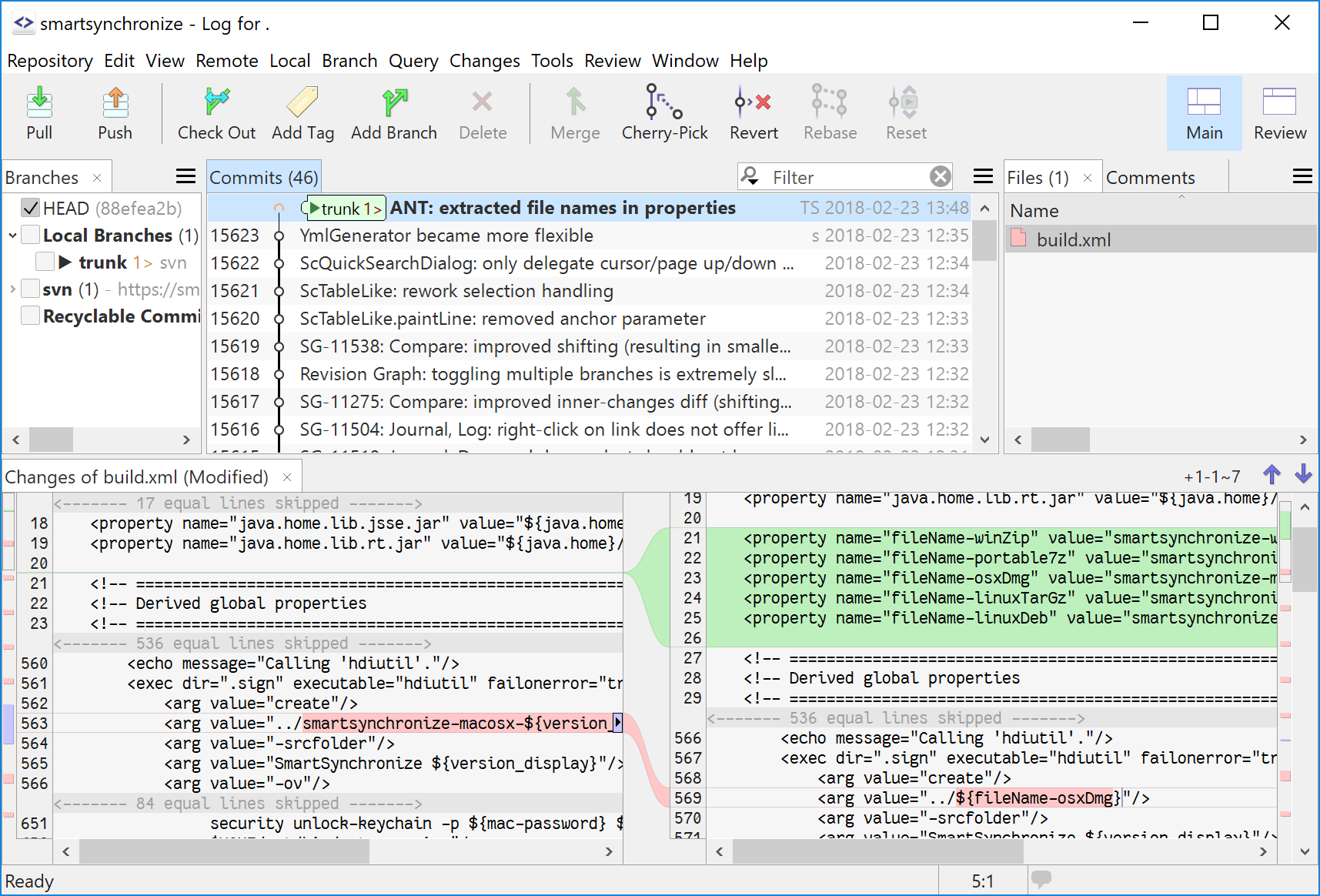Open the Review menu
Viewport: 1320px width, 896px height.
[x=613, y=61]
